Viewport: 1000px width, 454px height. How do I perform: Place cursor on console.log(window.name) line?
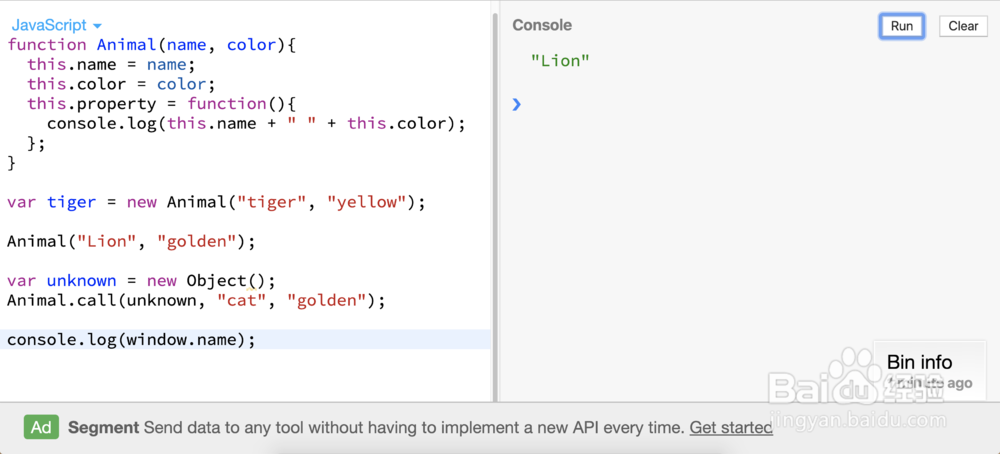(x=131, y=340)
